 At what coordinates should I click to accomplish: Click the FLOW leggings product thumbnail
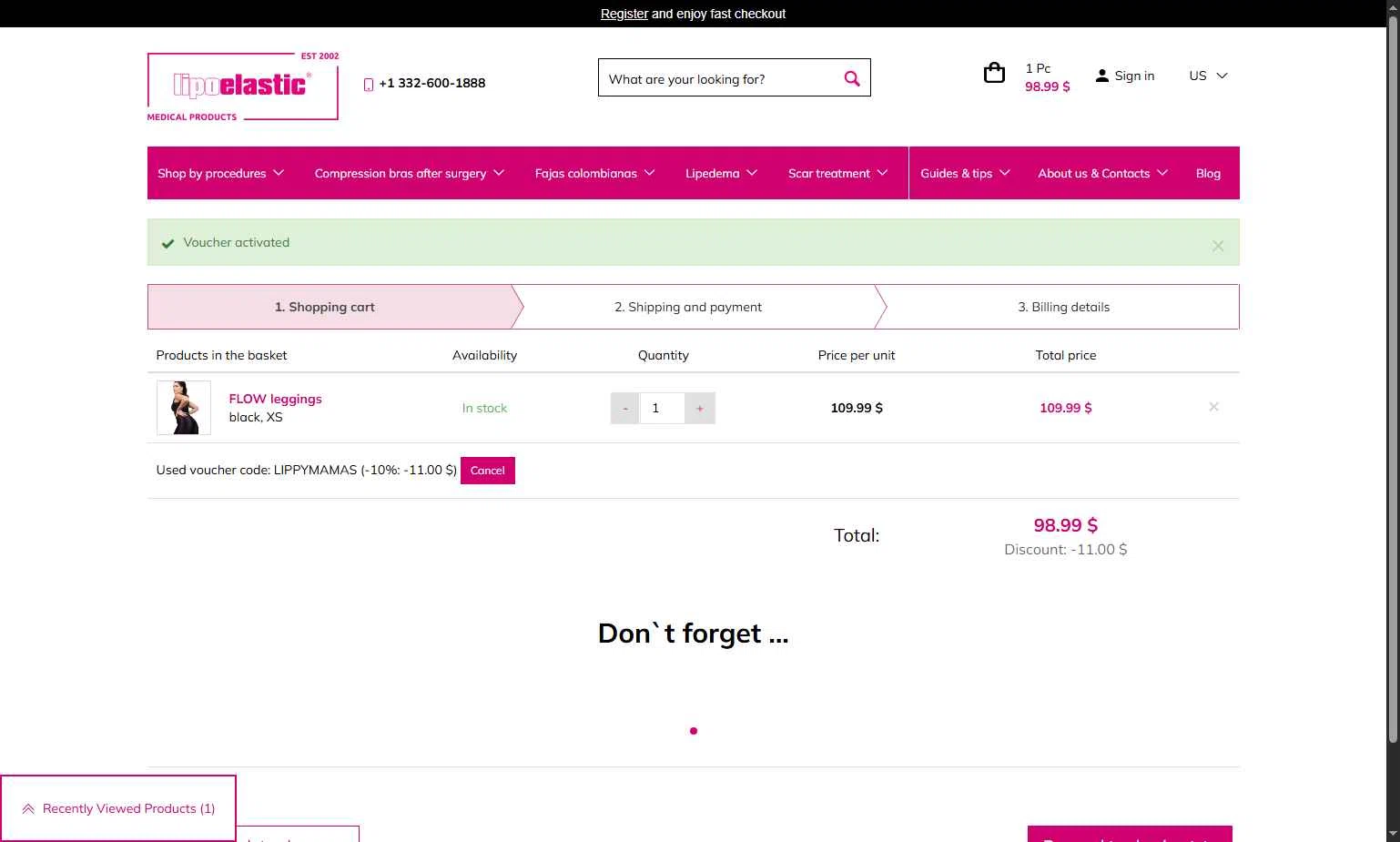(x=184, y=408)
